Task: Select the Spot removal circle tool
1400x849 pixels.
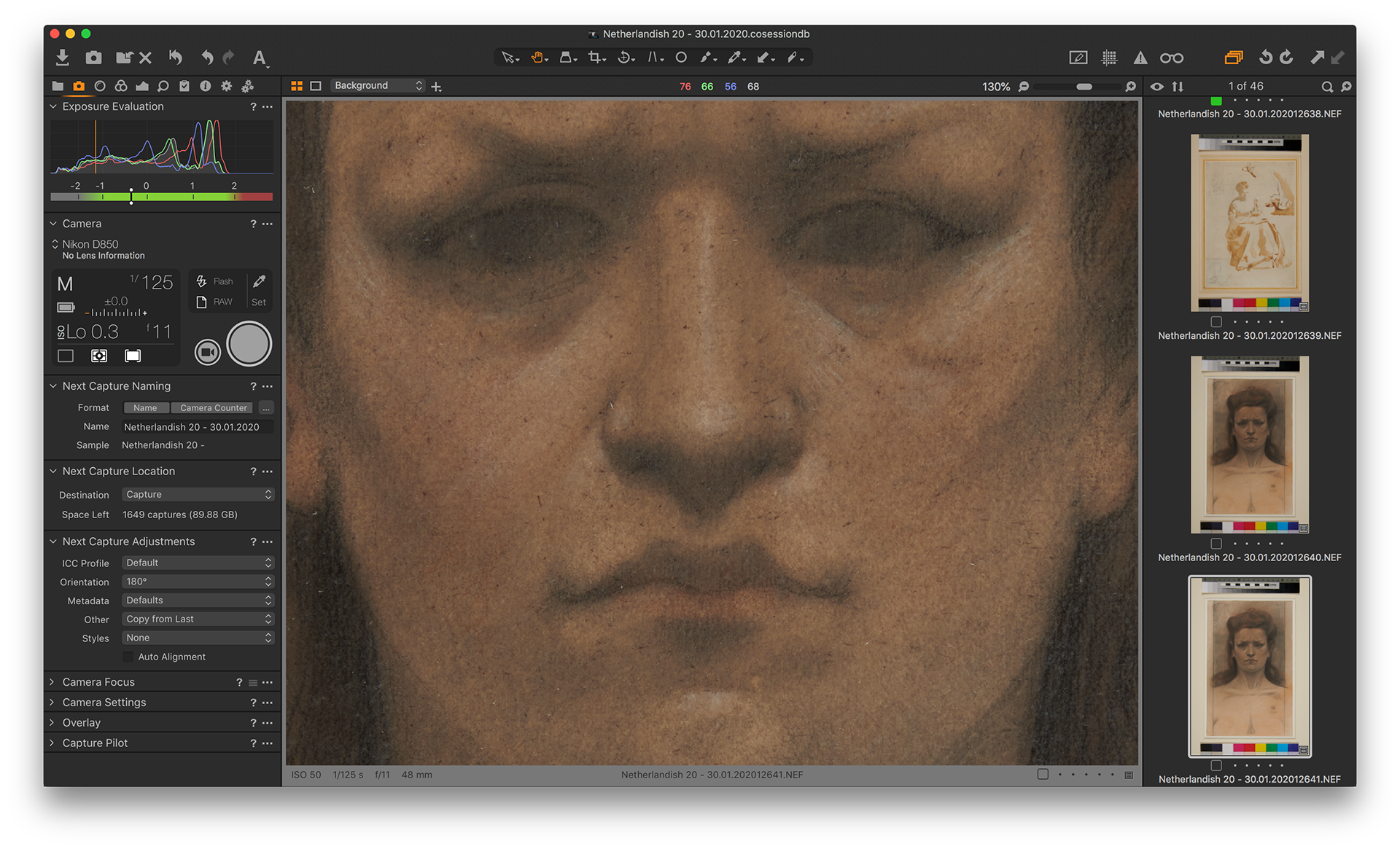Action: [681, 58]
